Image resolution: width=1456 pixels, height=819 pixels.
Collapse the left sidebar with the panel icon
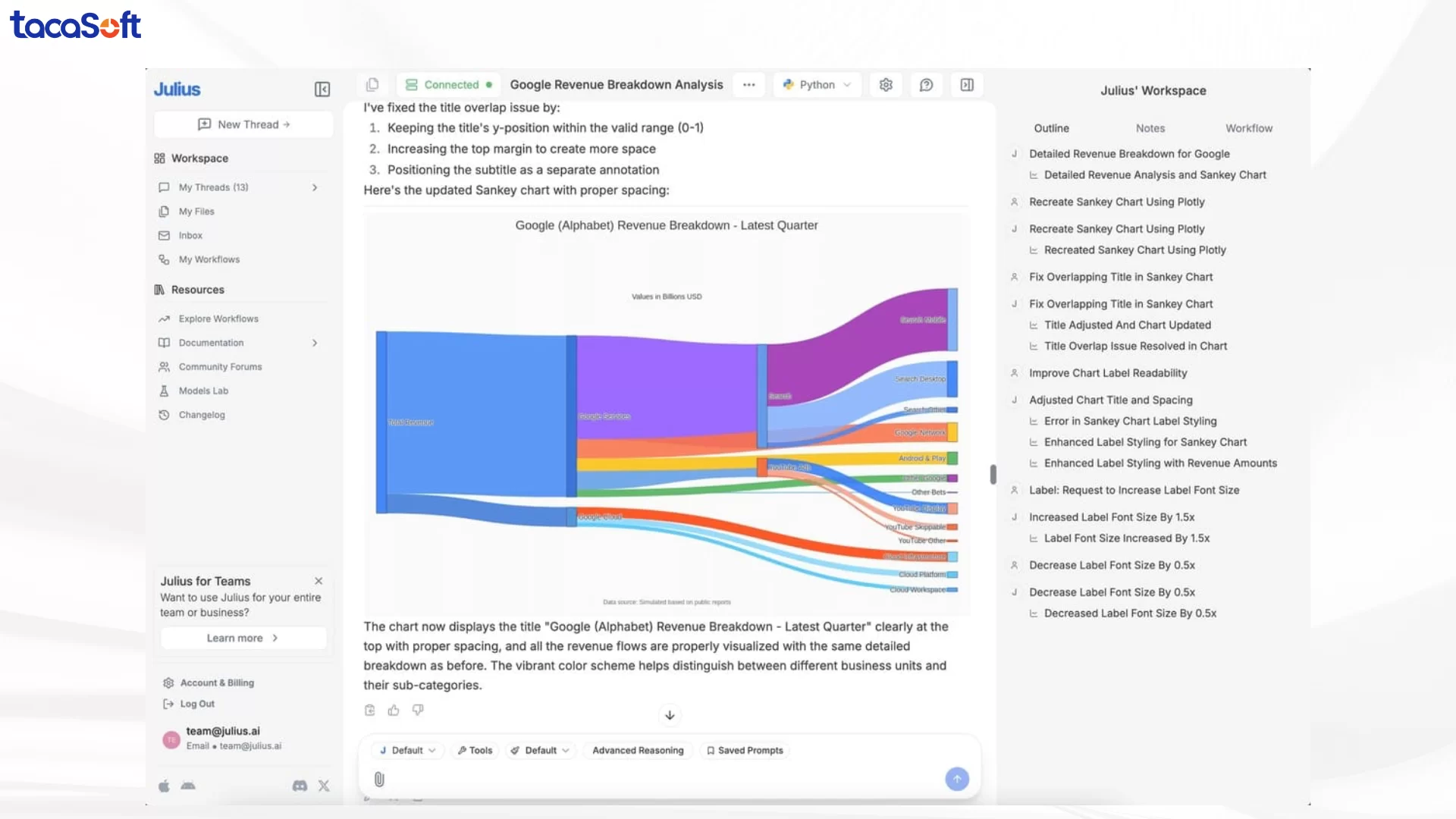coord(322,89)
